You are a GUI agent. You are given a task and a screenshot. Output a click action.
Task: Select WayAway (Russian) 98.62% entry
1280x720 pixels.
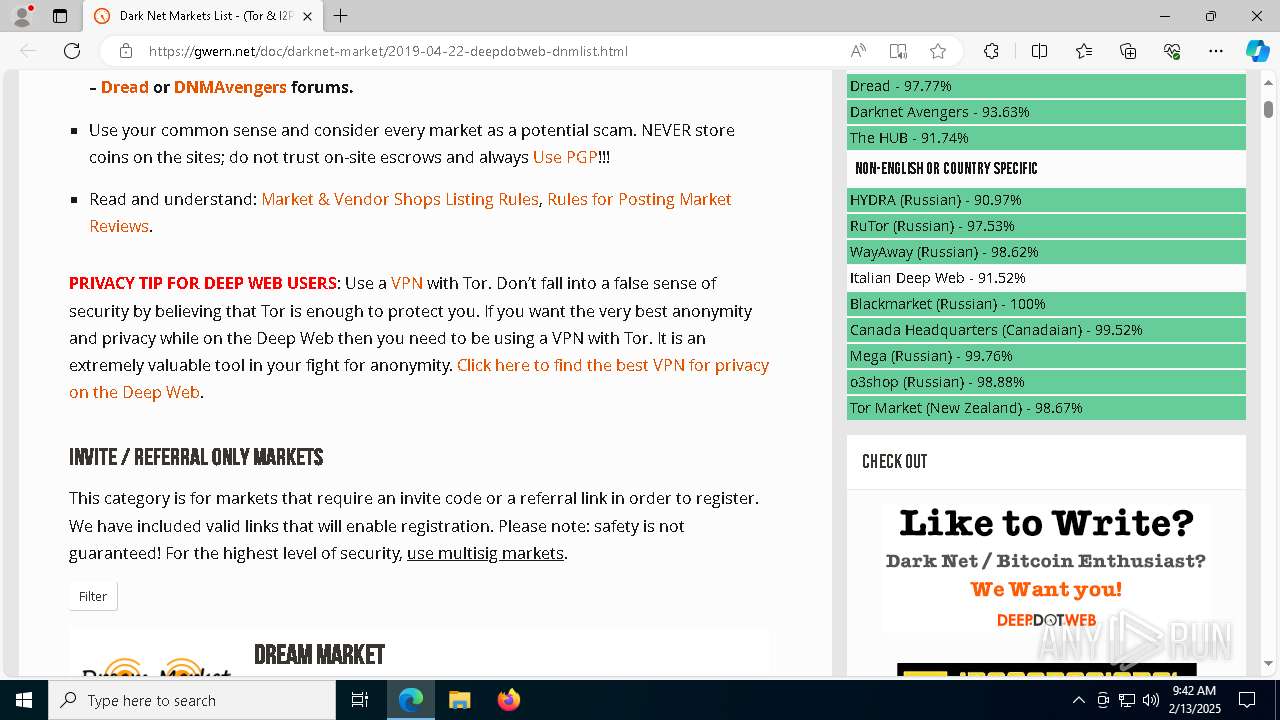[x=1046, y=252]
